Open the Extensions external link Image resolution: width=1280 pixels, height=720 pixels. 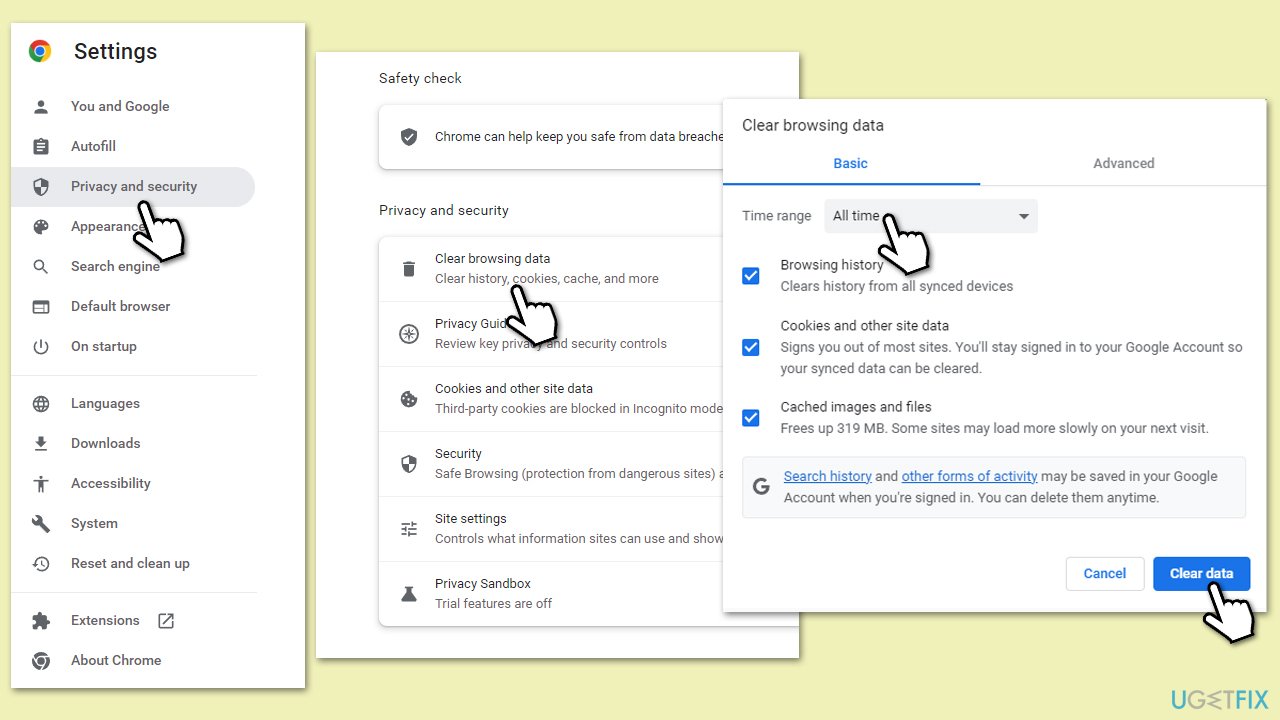pyautogui.click(x=165, y=620)
